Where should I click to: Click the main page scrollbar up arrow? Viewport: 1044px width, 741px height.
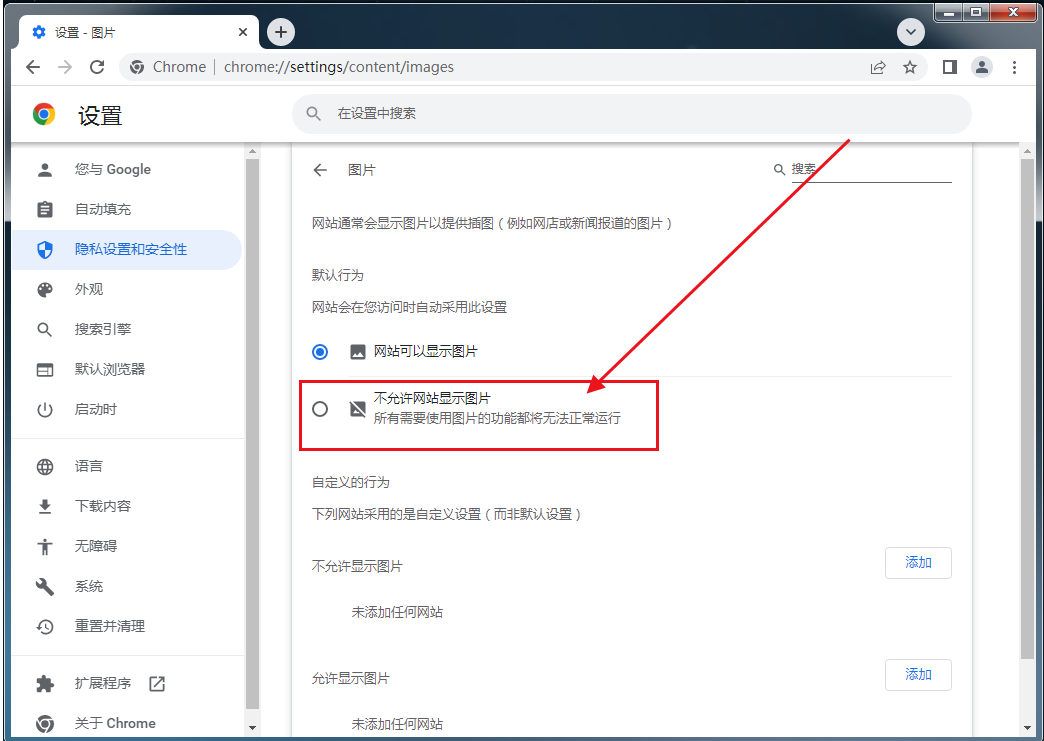click(x=1027, y=152)
